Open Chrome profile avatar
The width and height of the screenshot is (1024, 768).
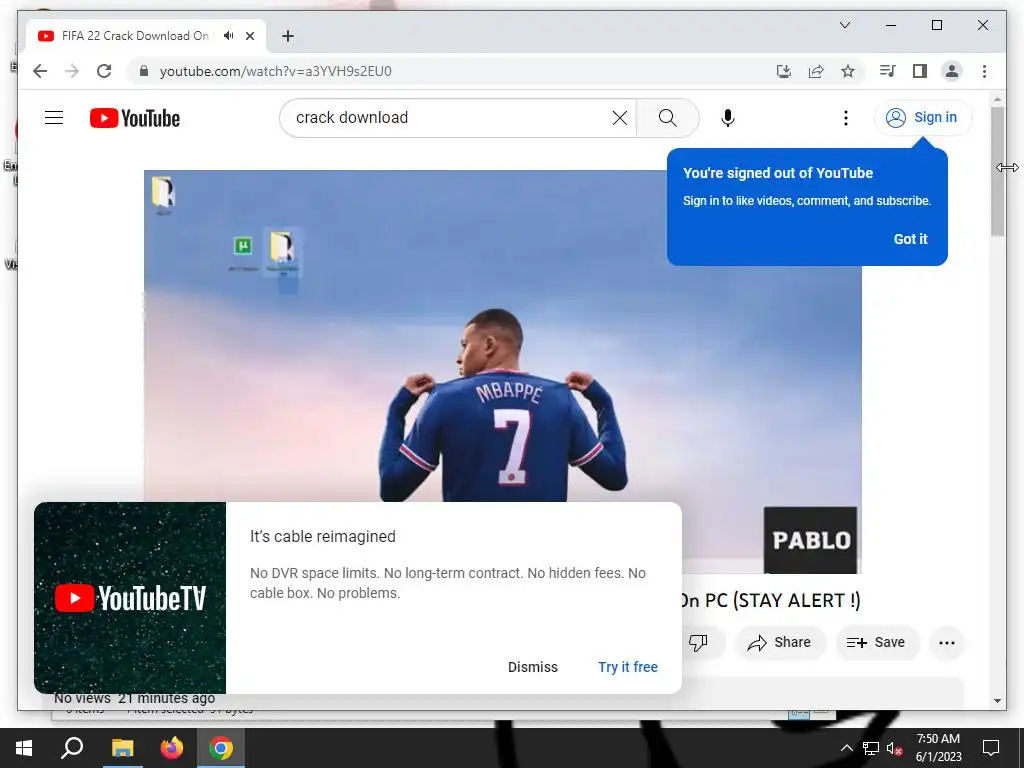[x=952, y=71]
